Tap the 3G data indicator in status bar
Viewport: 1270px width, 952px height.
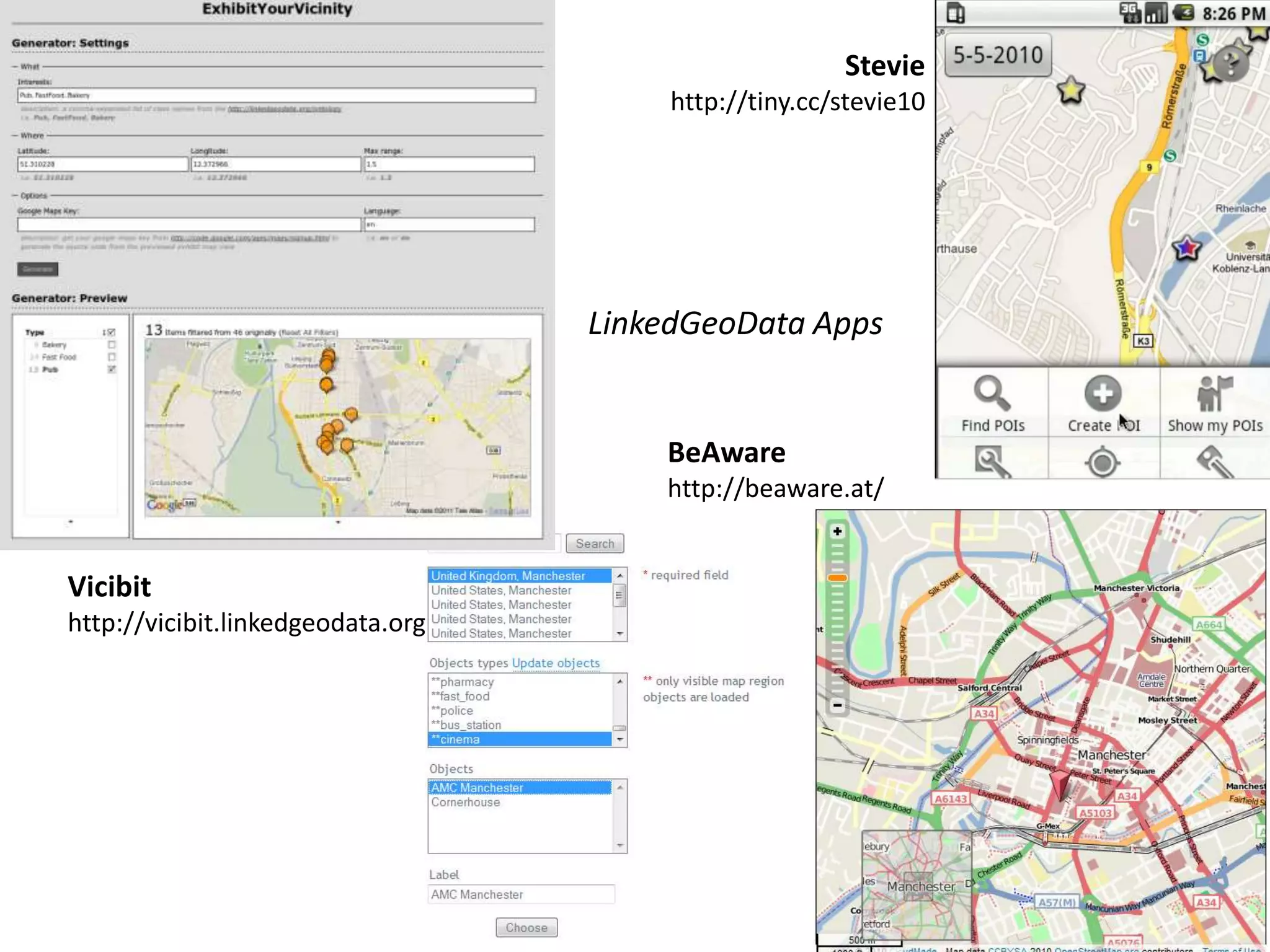click(x=1130, y=12)
